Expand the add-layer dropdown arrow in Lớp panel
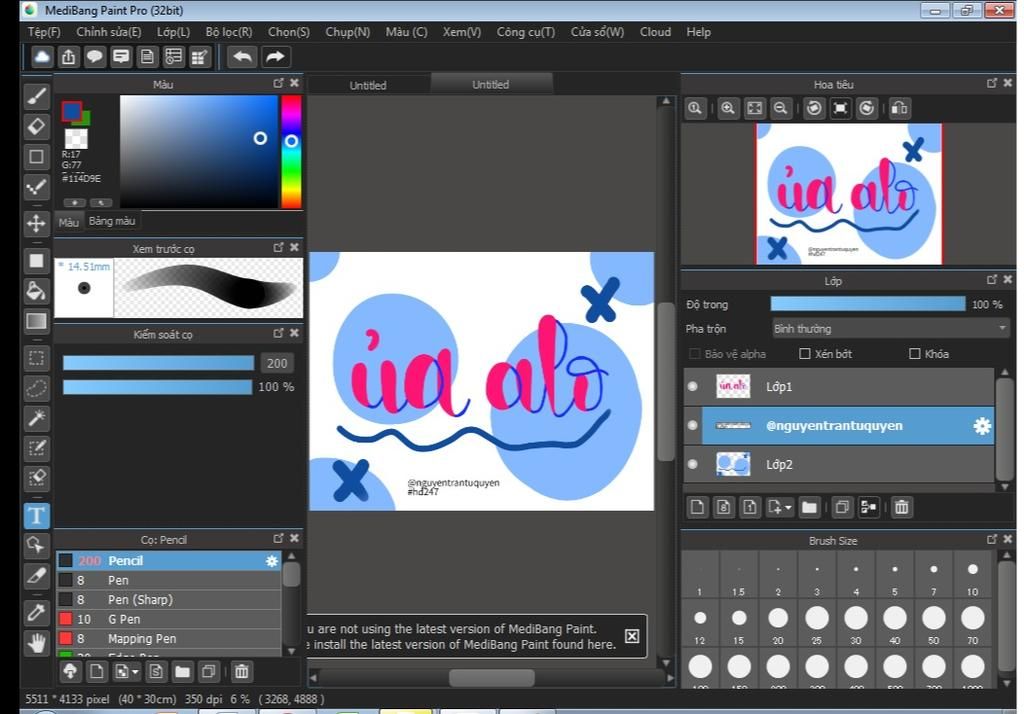 tap(788, 508)
